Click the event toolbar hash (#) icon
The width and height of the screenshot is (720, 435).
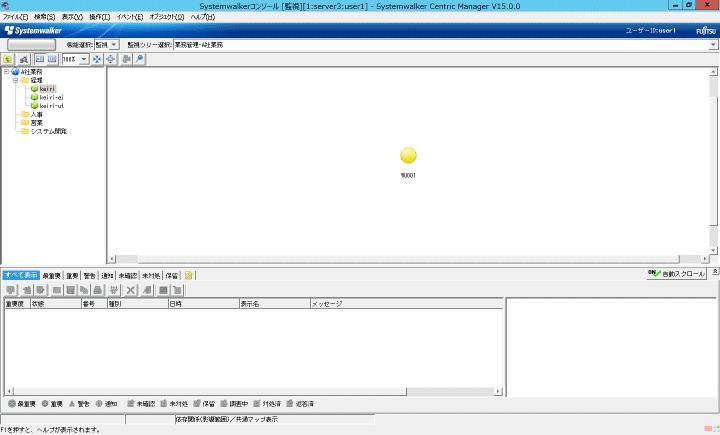tap(114, 290)
